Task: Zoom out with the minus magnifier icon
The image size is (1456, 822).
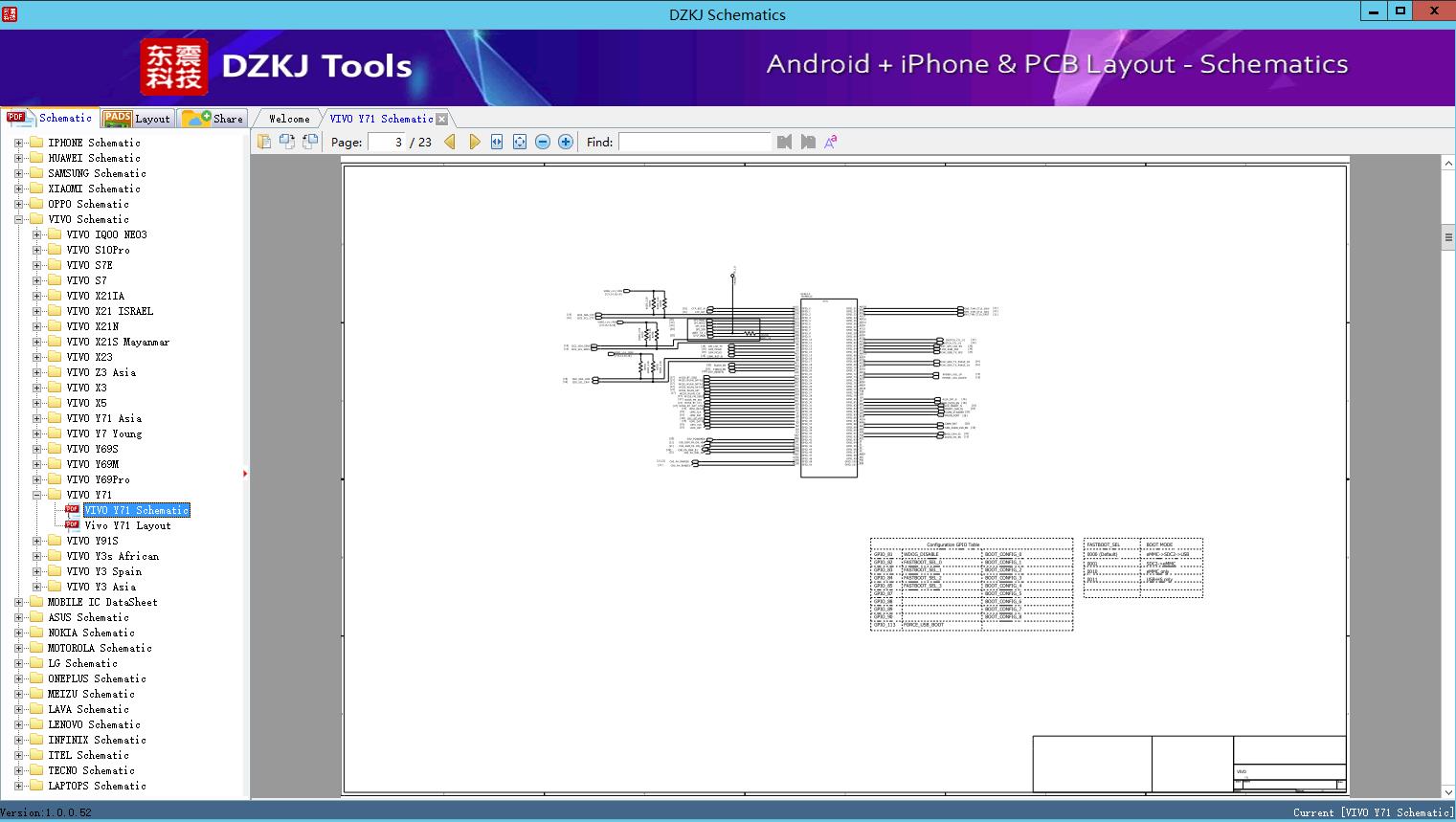Action: [x=542, y=142]
